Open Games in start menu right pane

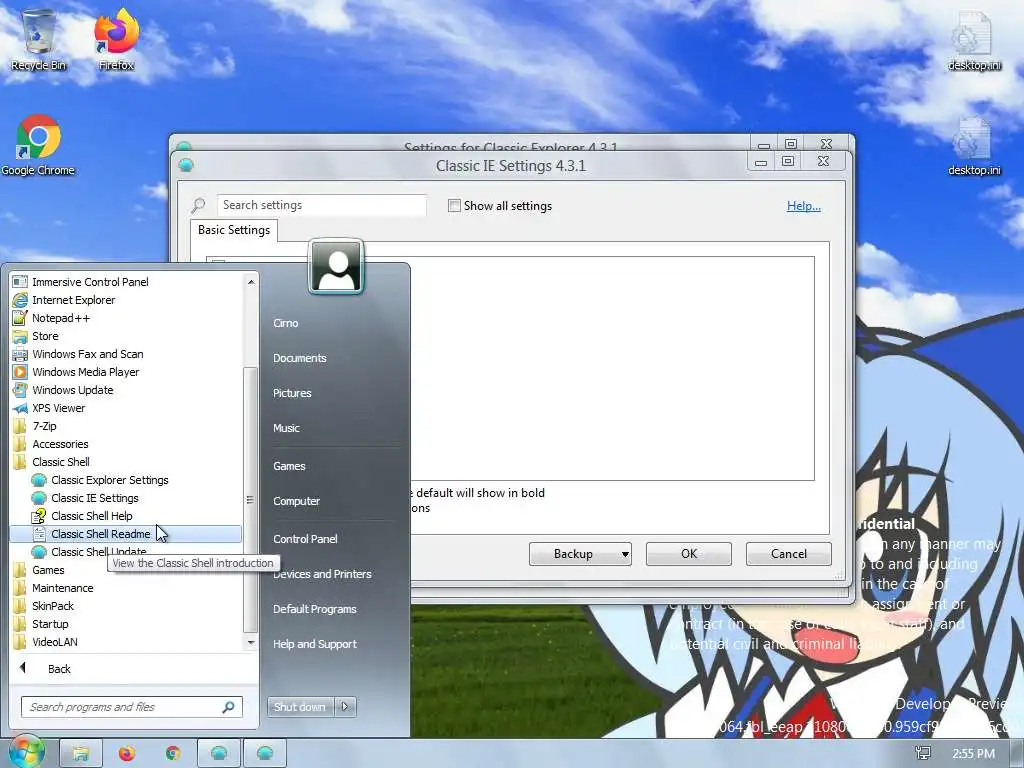[x=289, y=466]
